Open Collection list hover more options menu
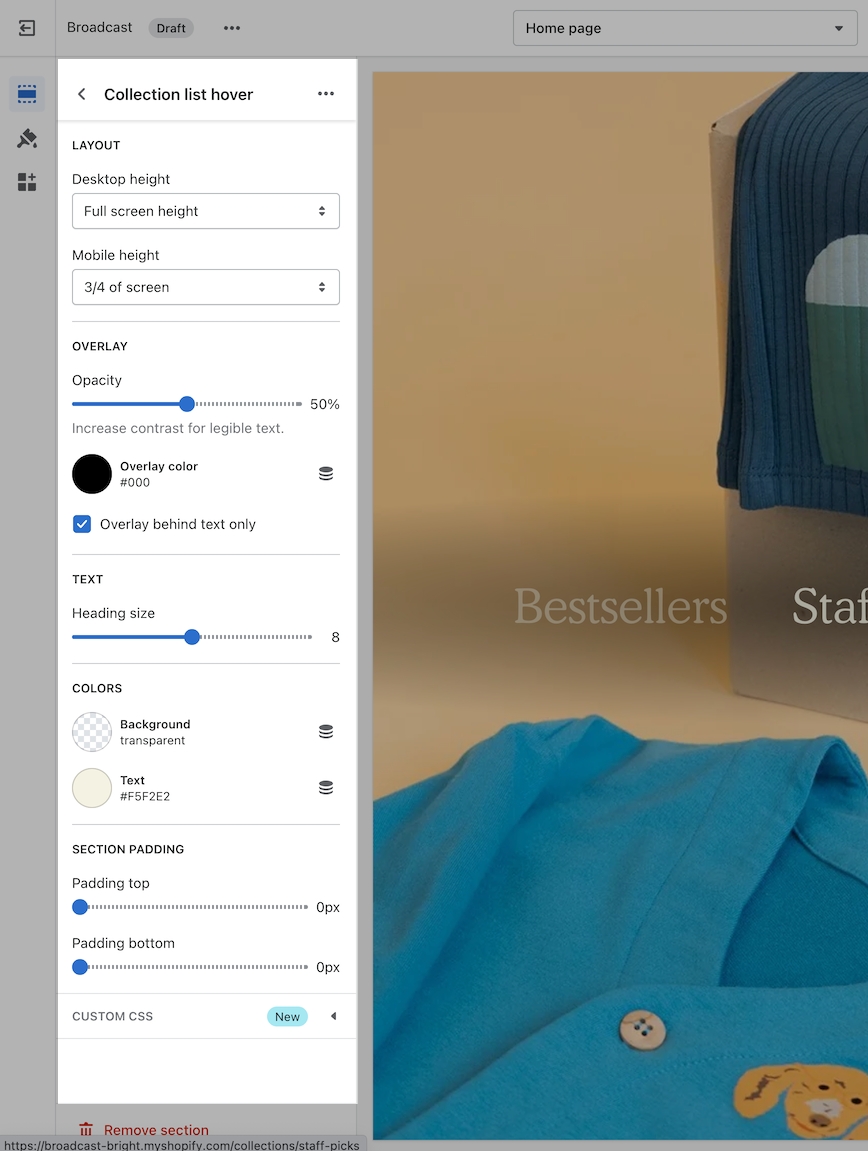Screen dimensions: 868x1151 coord(326,94)
